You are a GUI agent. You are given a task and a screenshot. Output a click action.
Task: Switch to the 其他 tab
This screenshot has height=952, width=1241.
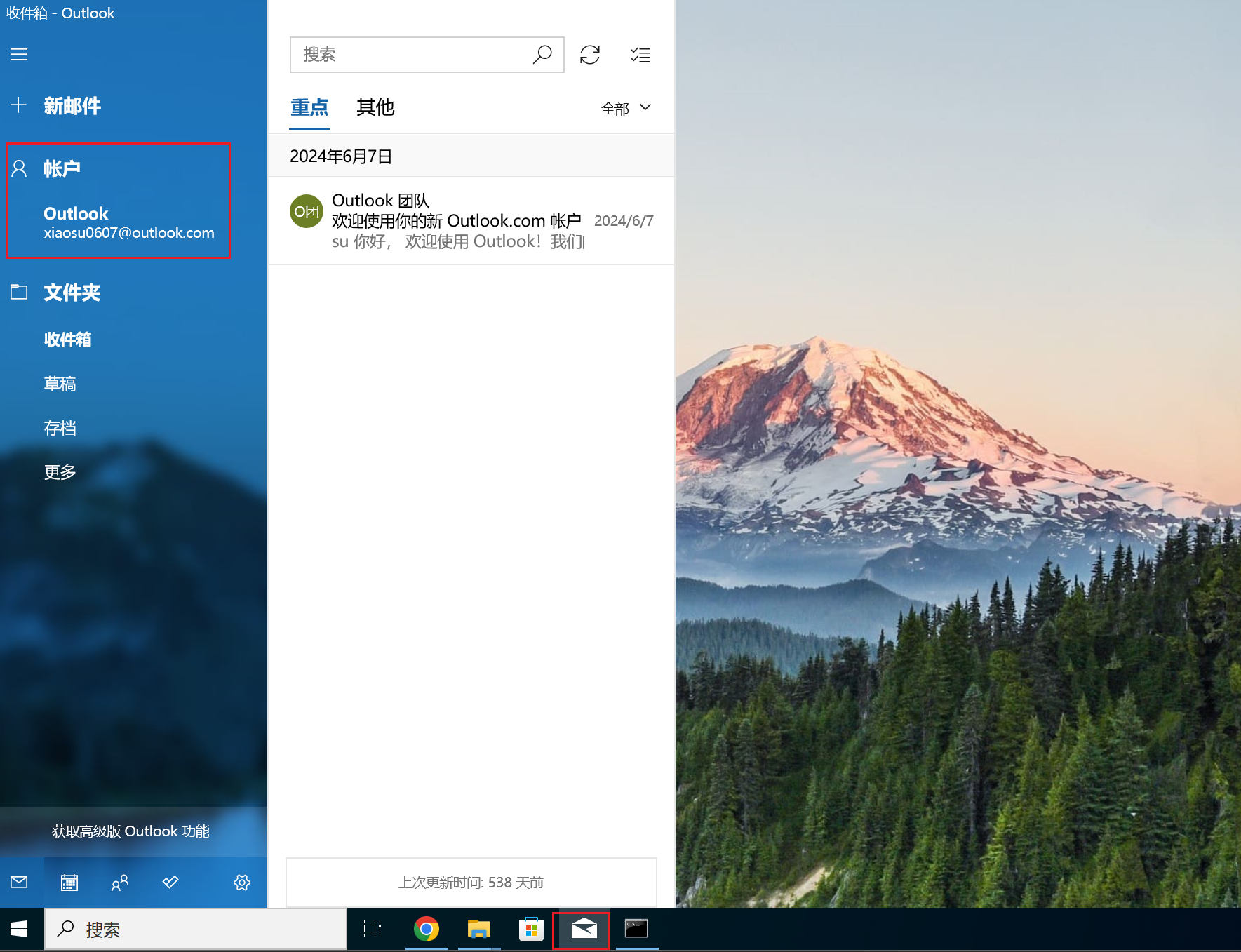(x=375, y=107)
